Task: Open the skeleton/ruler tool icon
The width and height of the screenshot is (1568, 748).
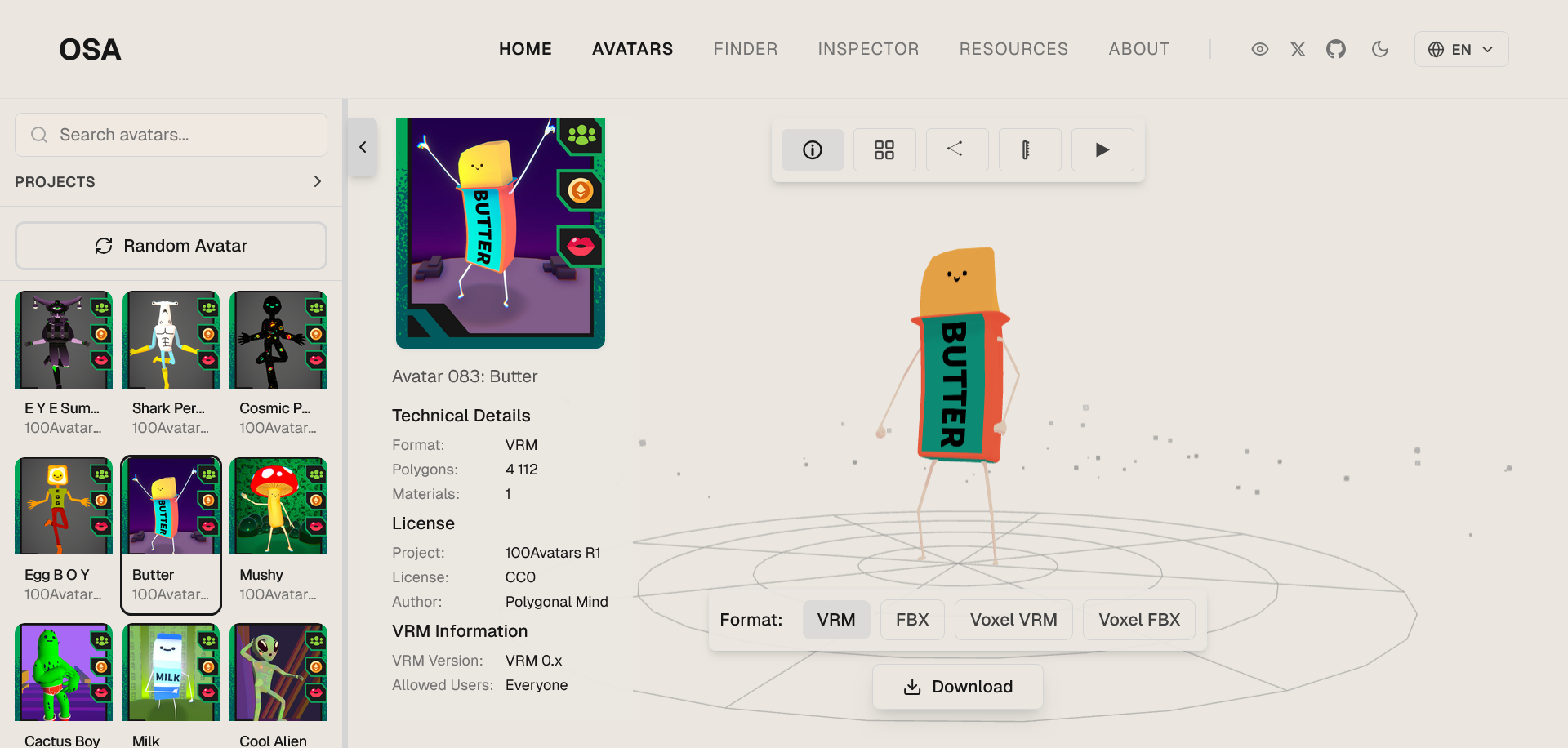Action: 1029,149
